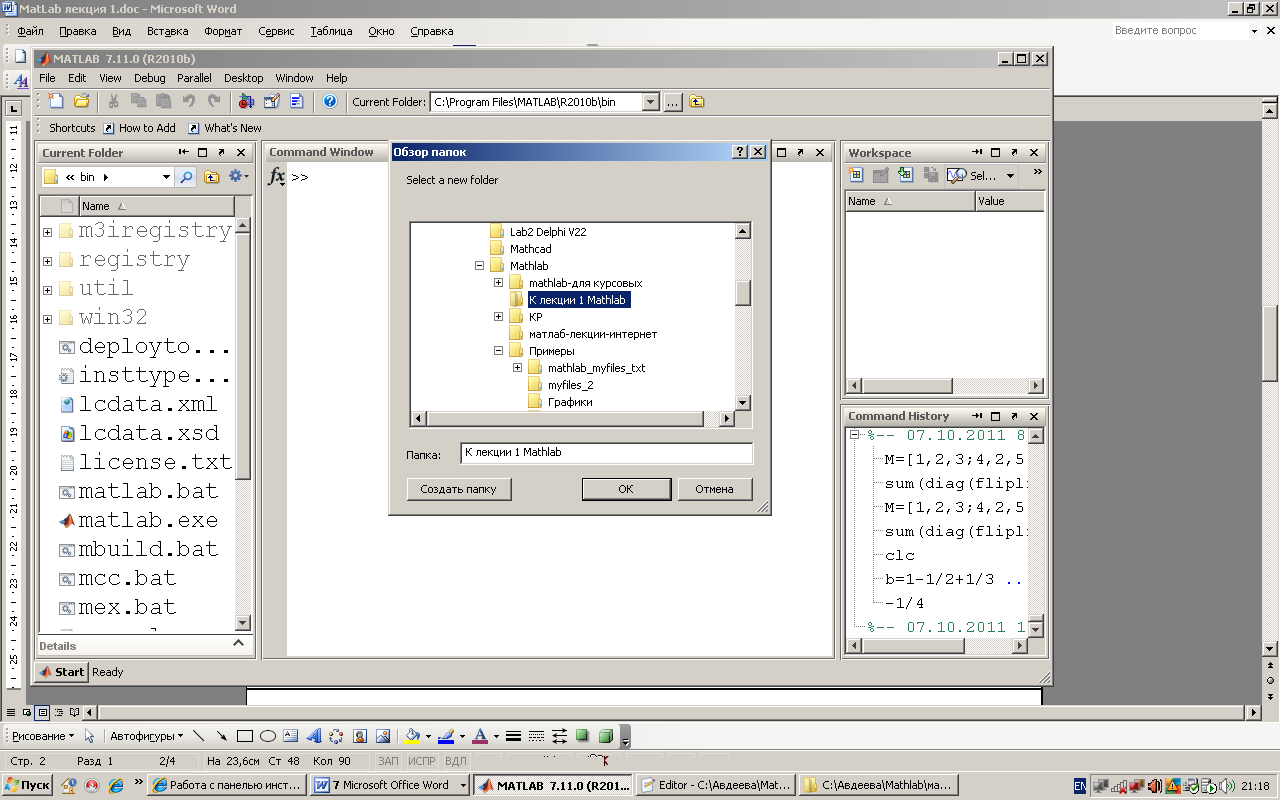Click the dialog help question-mark button
The width and height of the screenshot is (1280, 800).
[x=740, y=152]
